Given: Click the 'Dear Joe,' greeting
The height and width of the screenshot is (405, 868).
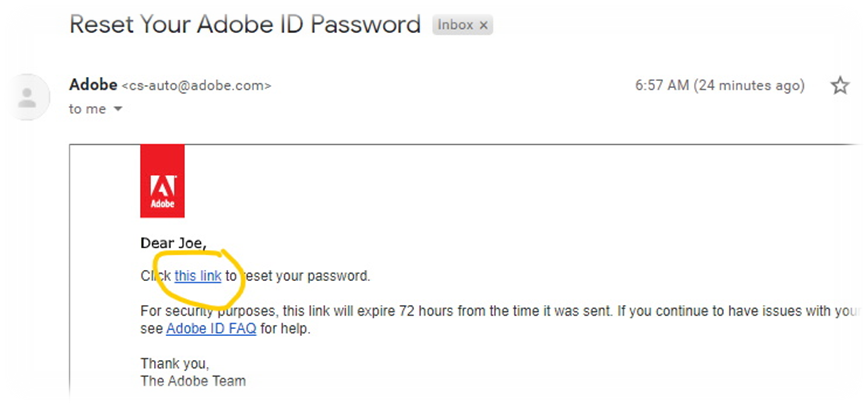Looking at the screenshot, I should pos(173,243).
